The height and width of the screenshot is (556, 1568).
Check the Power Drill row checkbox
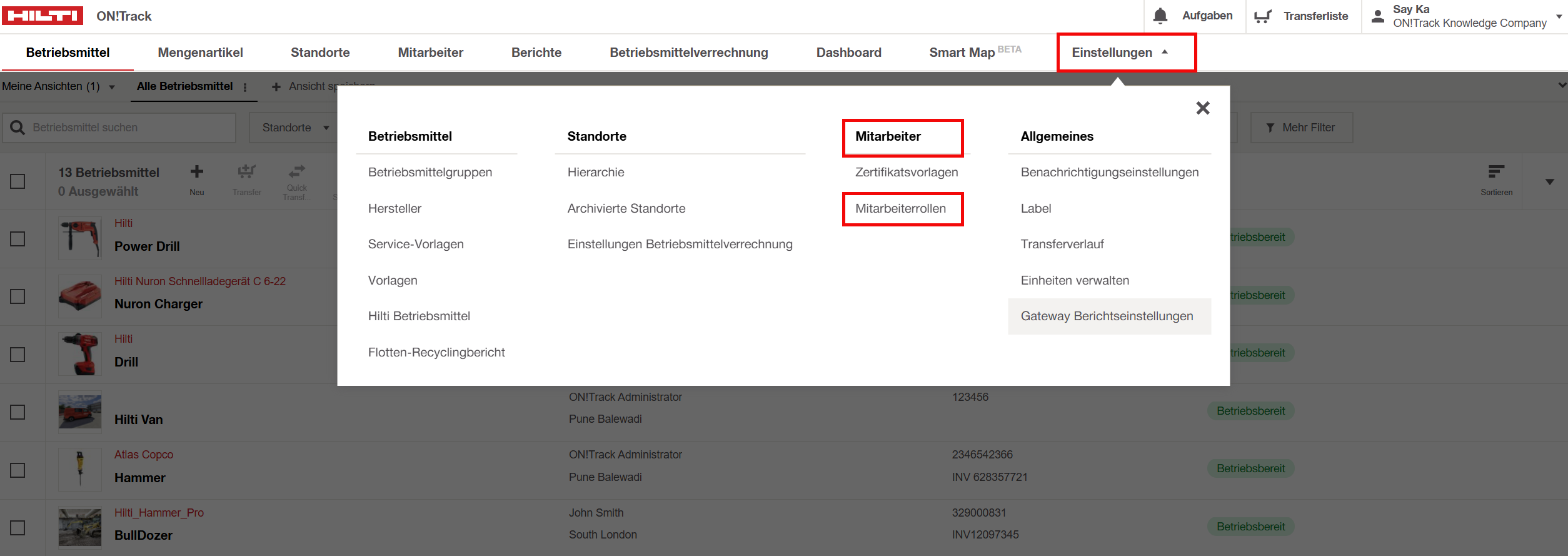tap(18, 239)
